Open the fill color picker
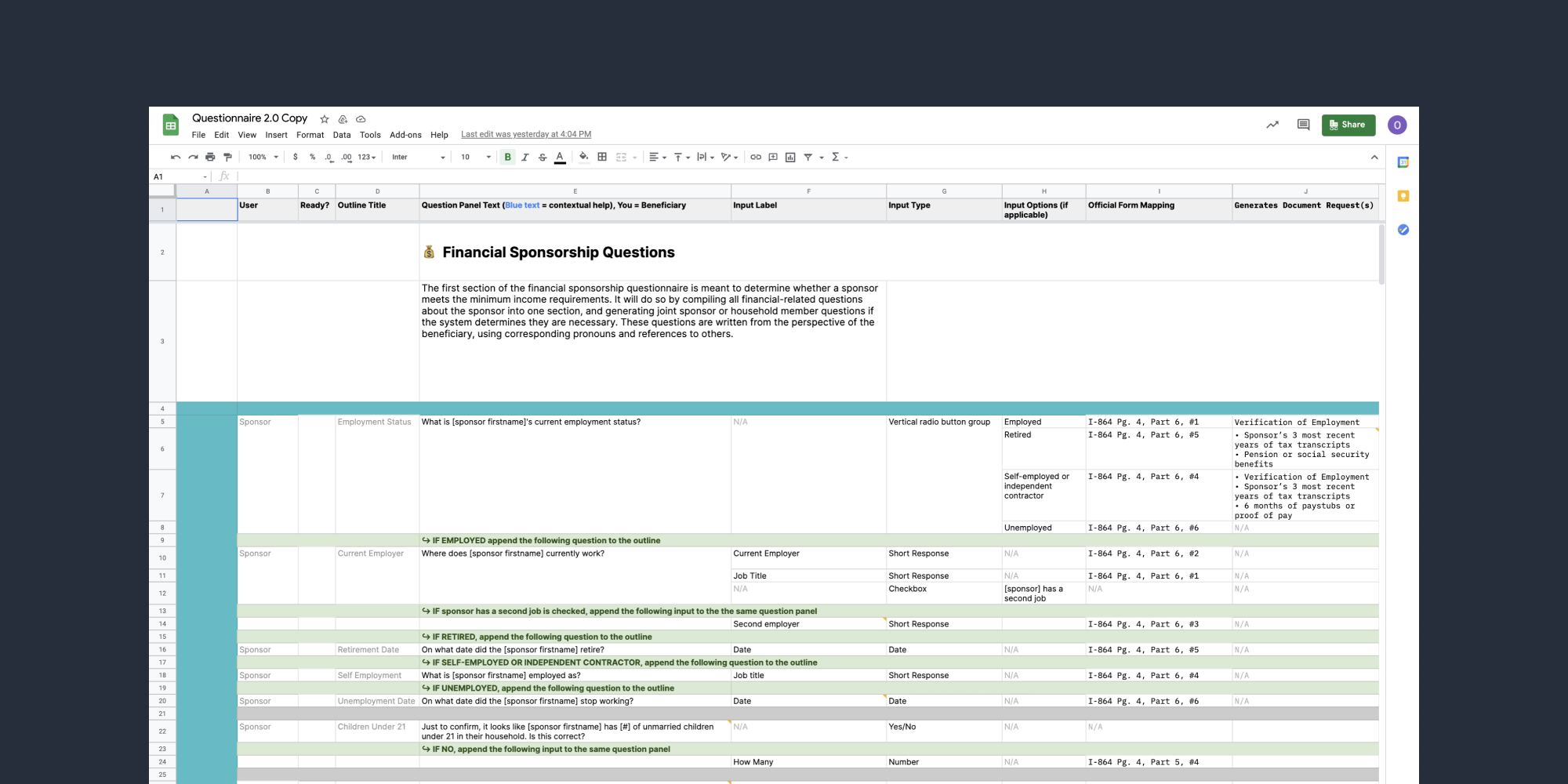This screenshot has width=1568, height=784. click(583, 157)
